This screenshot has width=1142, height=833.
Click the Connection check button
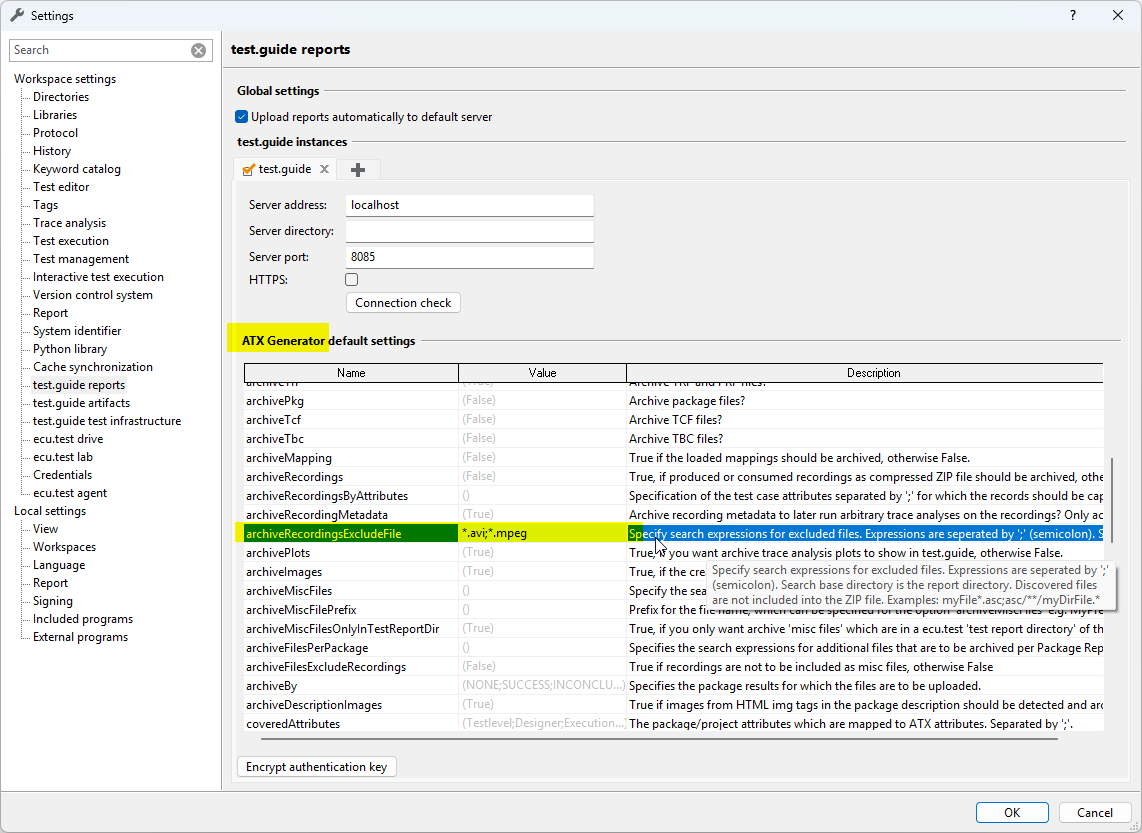(x=403, y=303)
